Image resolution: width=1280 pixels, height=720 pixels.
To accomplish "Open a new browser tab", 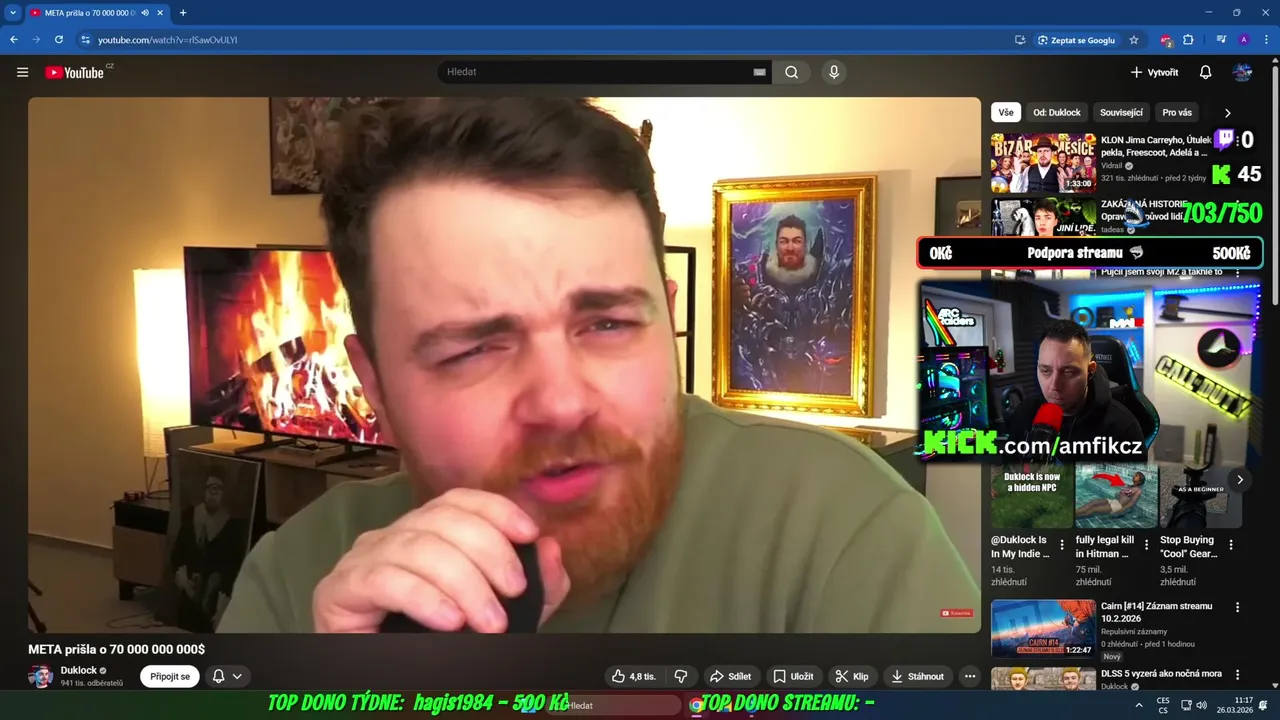I will 183,13.
